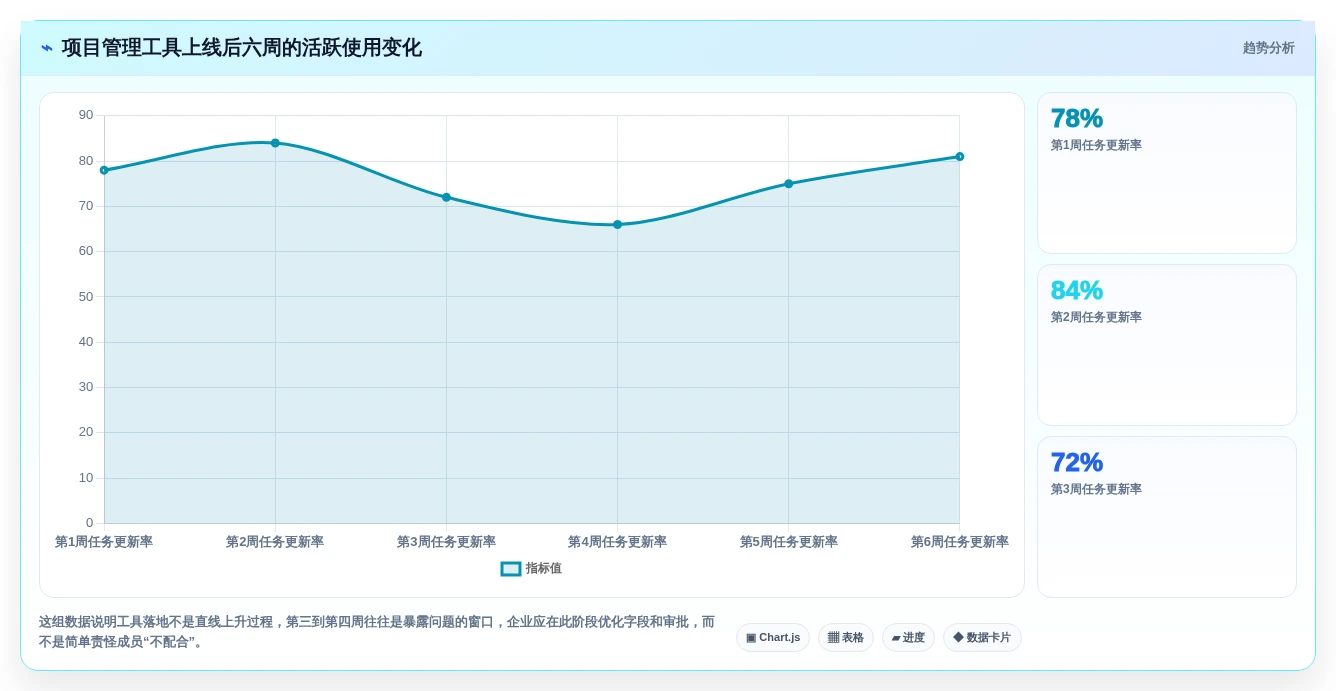Screen dimensions: 1336x691
Task: Click the chart title 项目管理工具上线后六周的活跃使用变化
Action: (241, 48)
